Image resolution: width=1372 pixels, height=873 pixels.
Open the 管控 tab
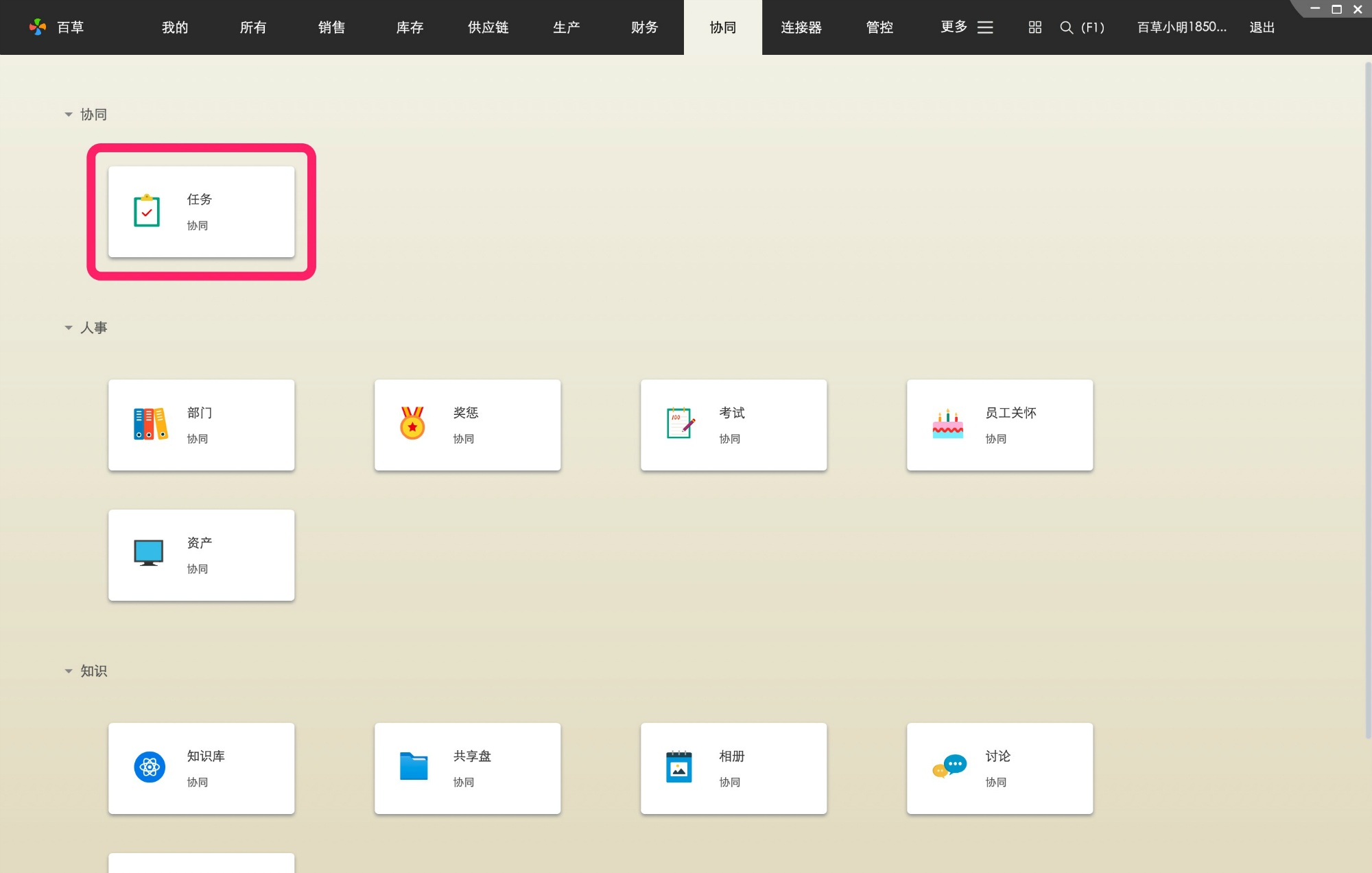point(879,27)
